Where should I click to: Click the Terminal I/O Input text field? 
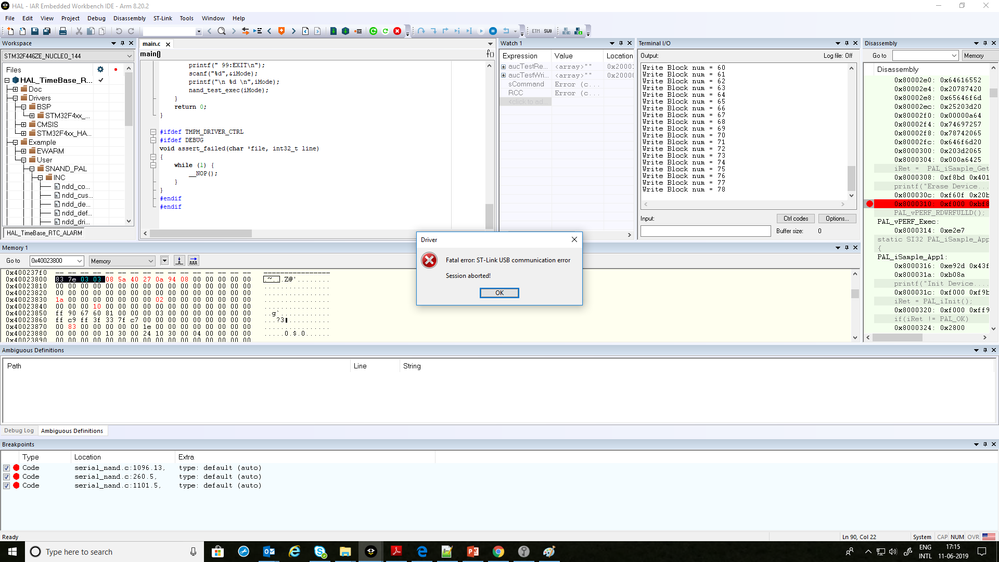point(705,231)
